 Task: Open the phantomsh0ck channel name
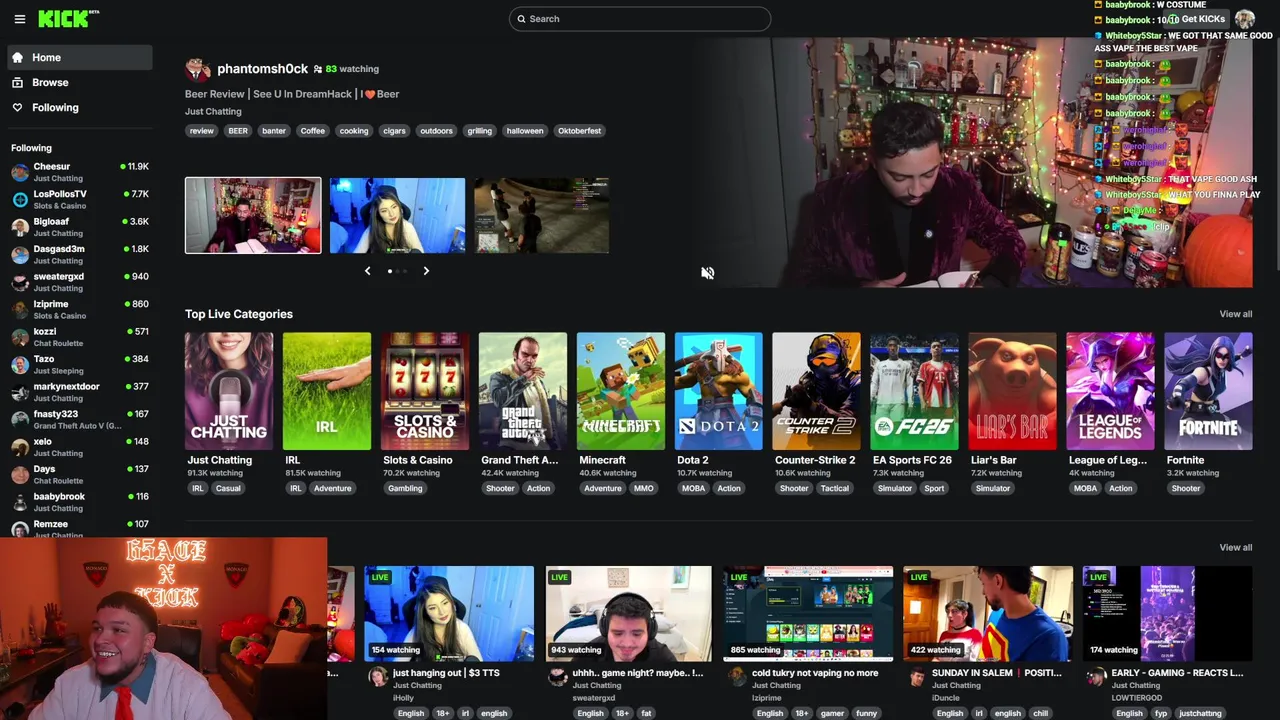pyautogui.click(x=262, y=69)
